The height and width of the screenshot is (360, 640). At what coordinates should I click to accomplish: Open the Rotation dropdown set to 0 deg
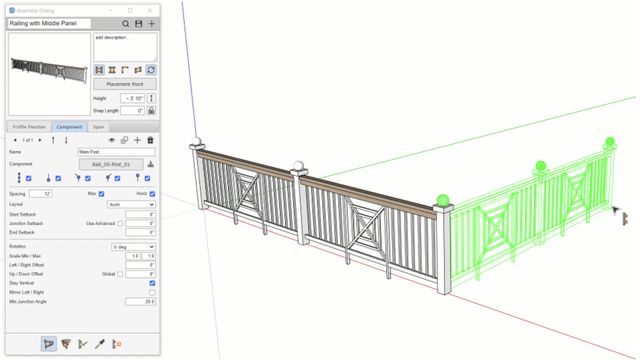tap(133, 247)
